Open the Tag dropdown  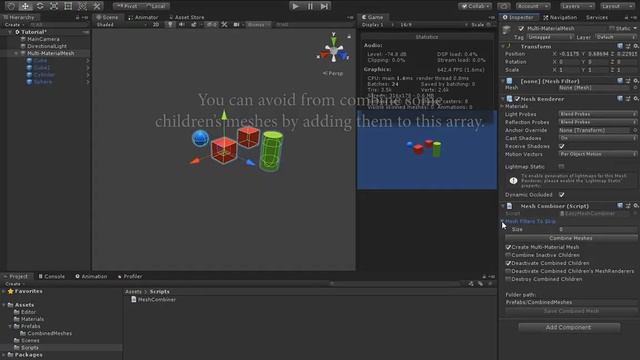549,37
